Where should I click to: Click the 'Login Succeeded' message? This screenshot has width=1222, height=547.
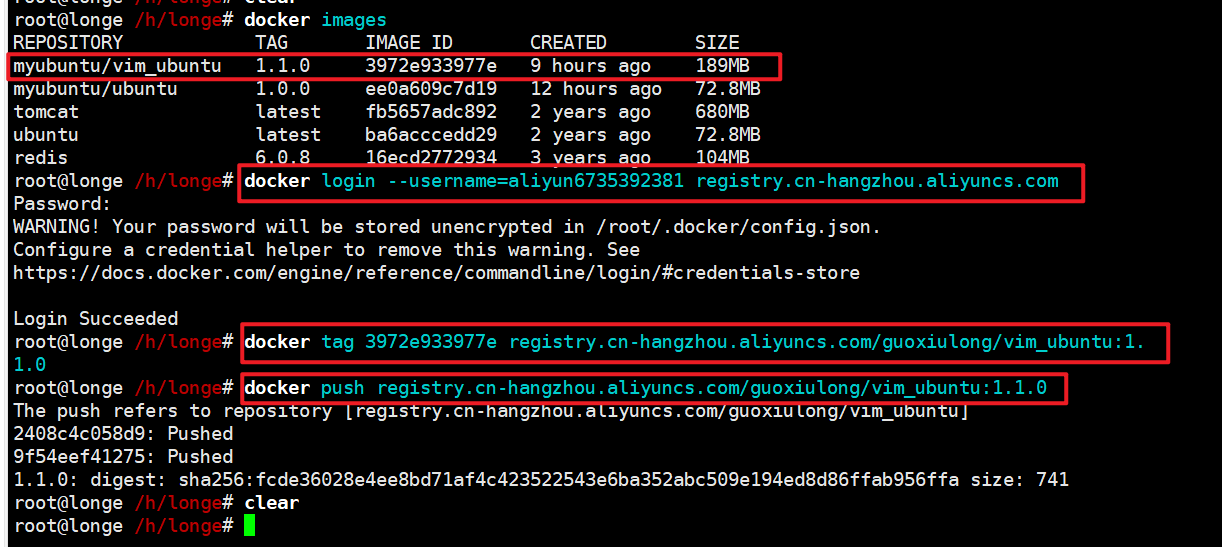pos(95,319)
